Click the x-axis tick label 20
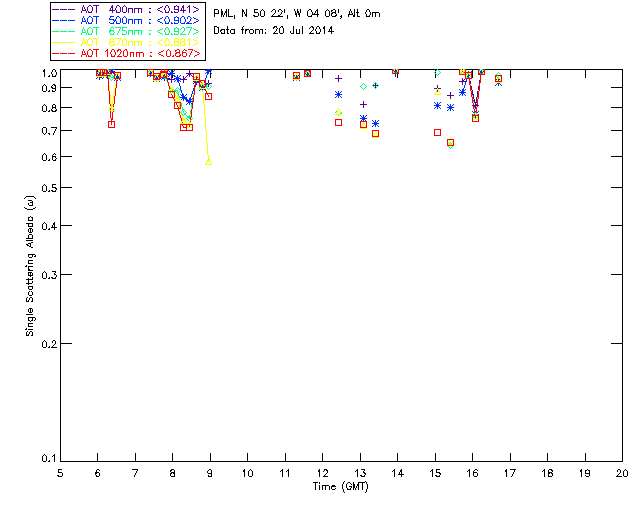640x512 pixels. (622, 473)
